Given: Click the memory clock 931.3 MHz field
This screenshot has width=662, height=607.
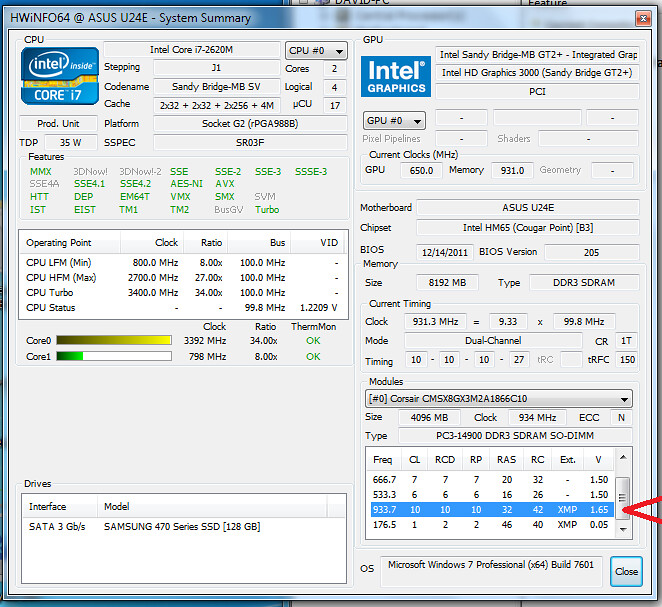Looking at the screenshot, I should pos(435,322).
